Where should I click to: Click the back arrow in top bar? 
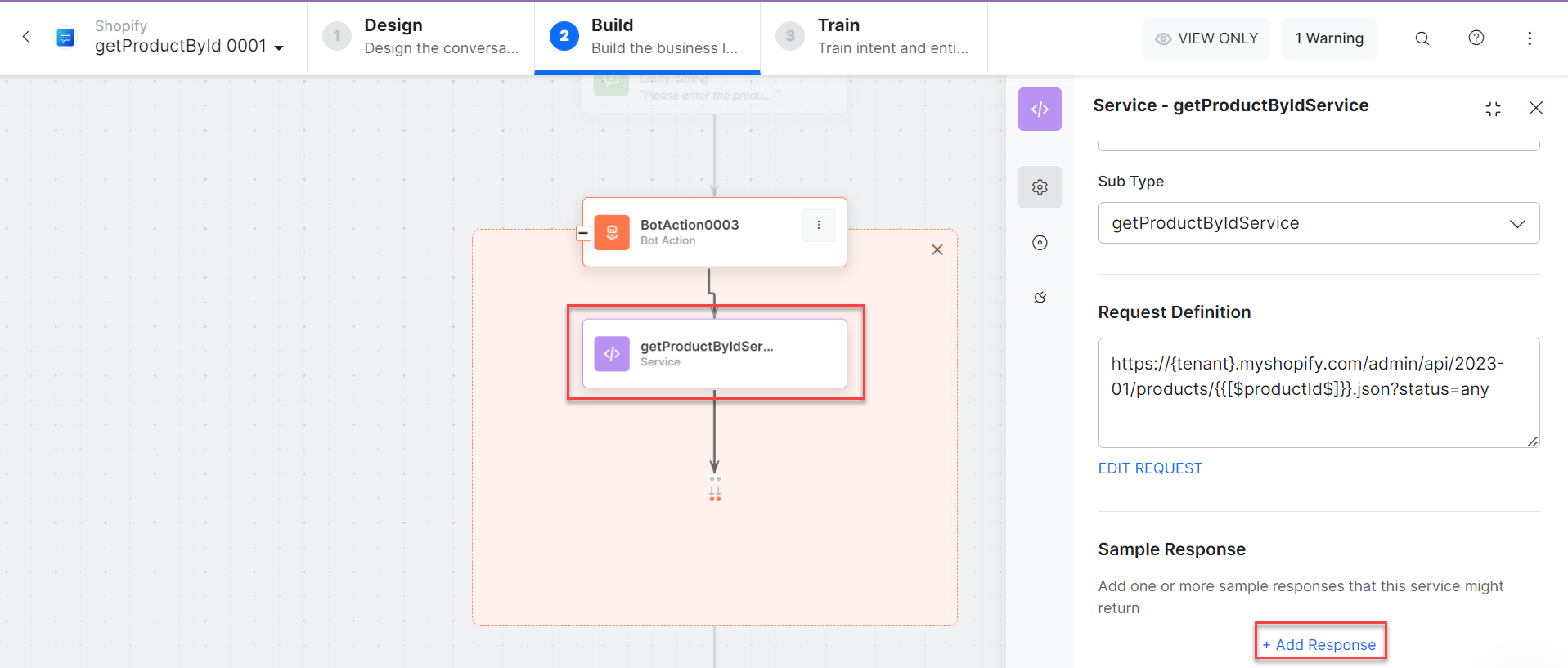click(x=26, y=37)
